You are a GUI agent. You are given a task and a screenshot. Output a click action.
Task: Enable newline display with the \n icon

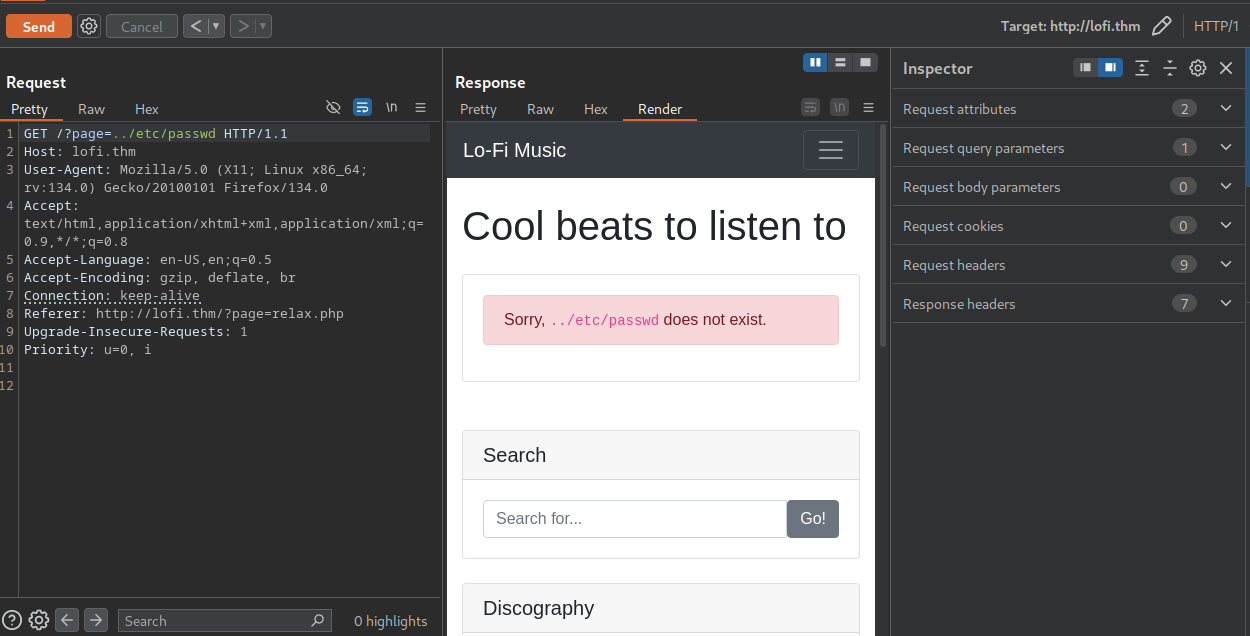[390, 107]
